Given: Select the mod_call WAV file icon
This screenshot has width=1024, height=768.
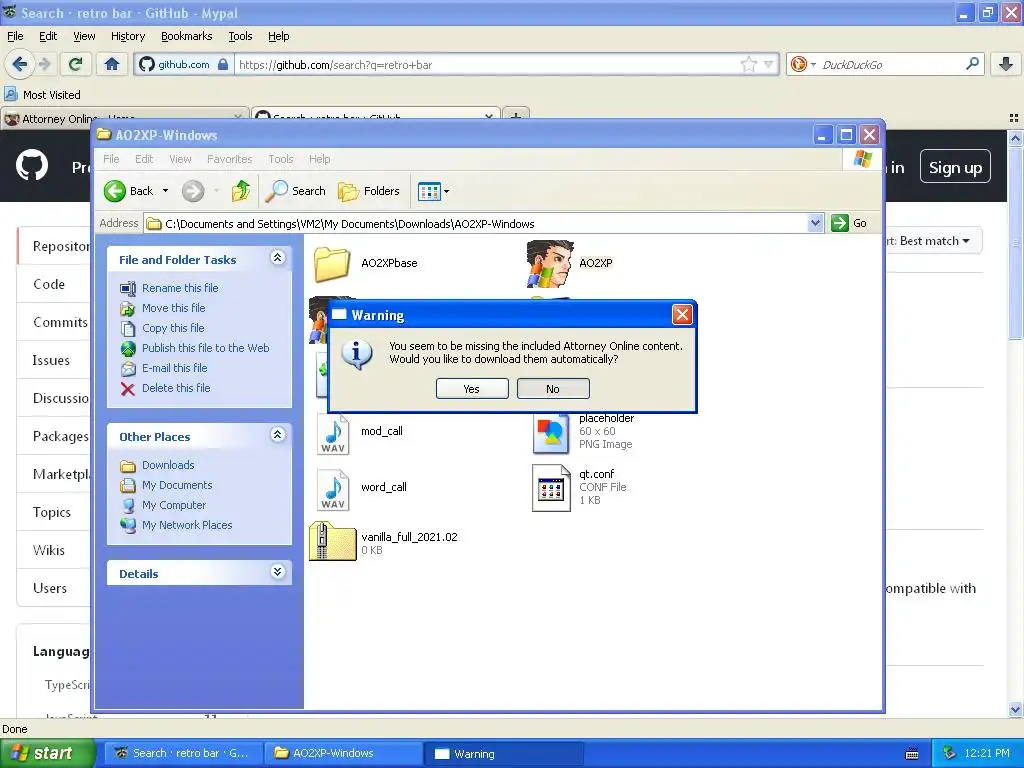Looking at the screenshot, I should [x=333, y=432].
